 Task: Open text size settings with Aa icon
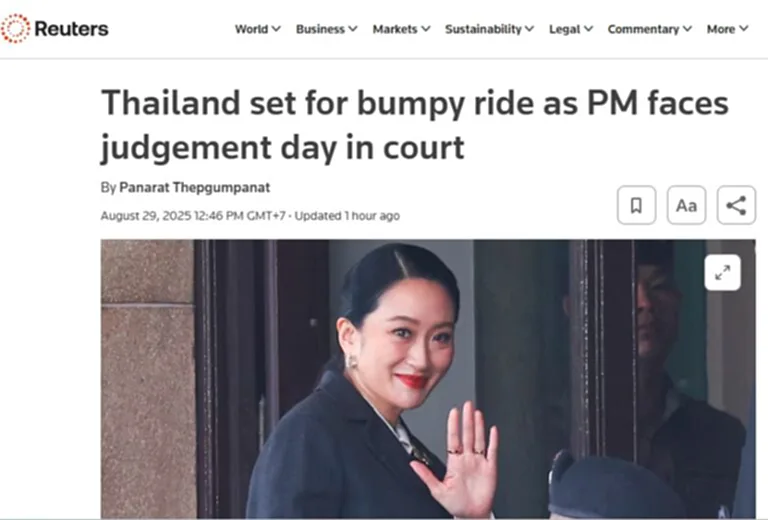click(686, 205)
